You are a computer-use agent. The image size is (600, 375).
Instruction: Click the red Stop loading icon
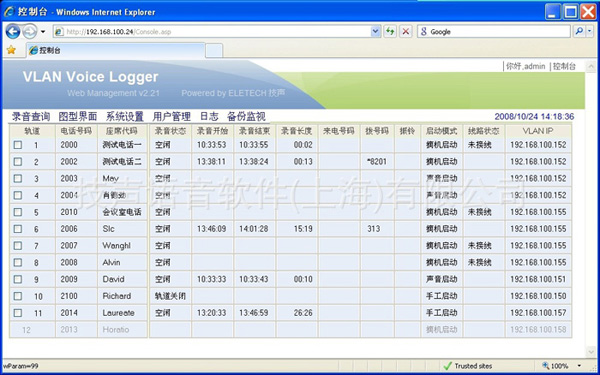(406, 32)
